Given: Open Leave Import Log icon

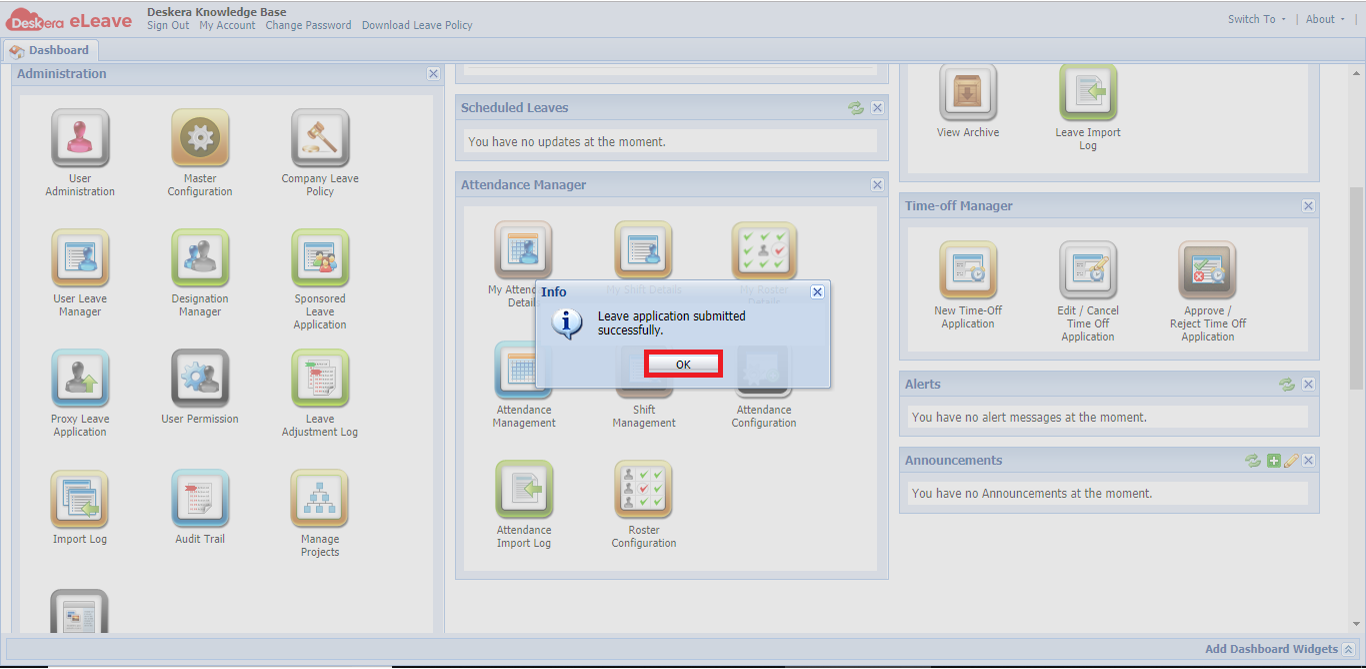Looking at the screenshot, I should point(1088,92).
